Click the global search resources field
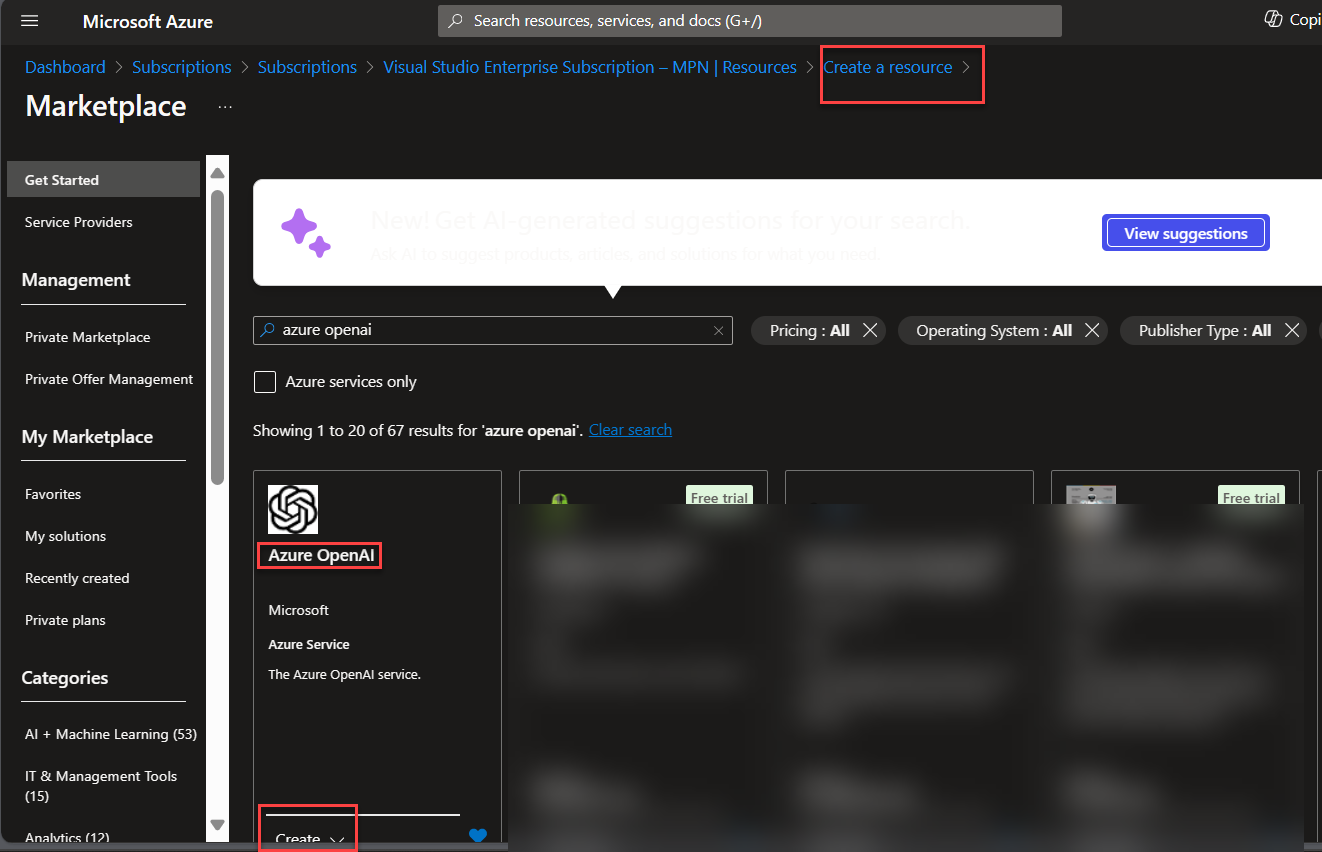The width and height of the screenshot is (1322, 852). [750, 20]
